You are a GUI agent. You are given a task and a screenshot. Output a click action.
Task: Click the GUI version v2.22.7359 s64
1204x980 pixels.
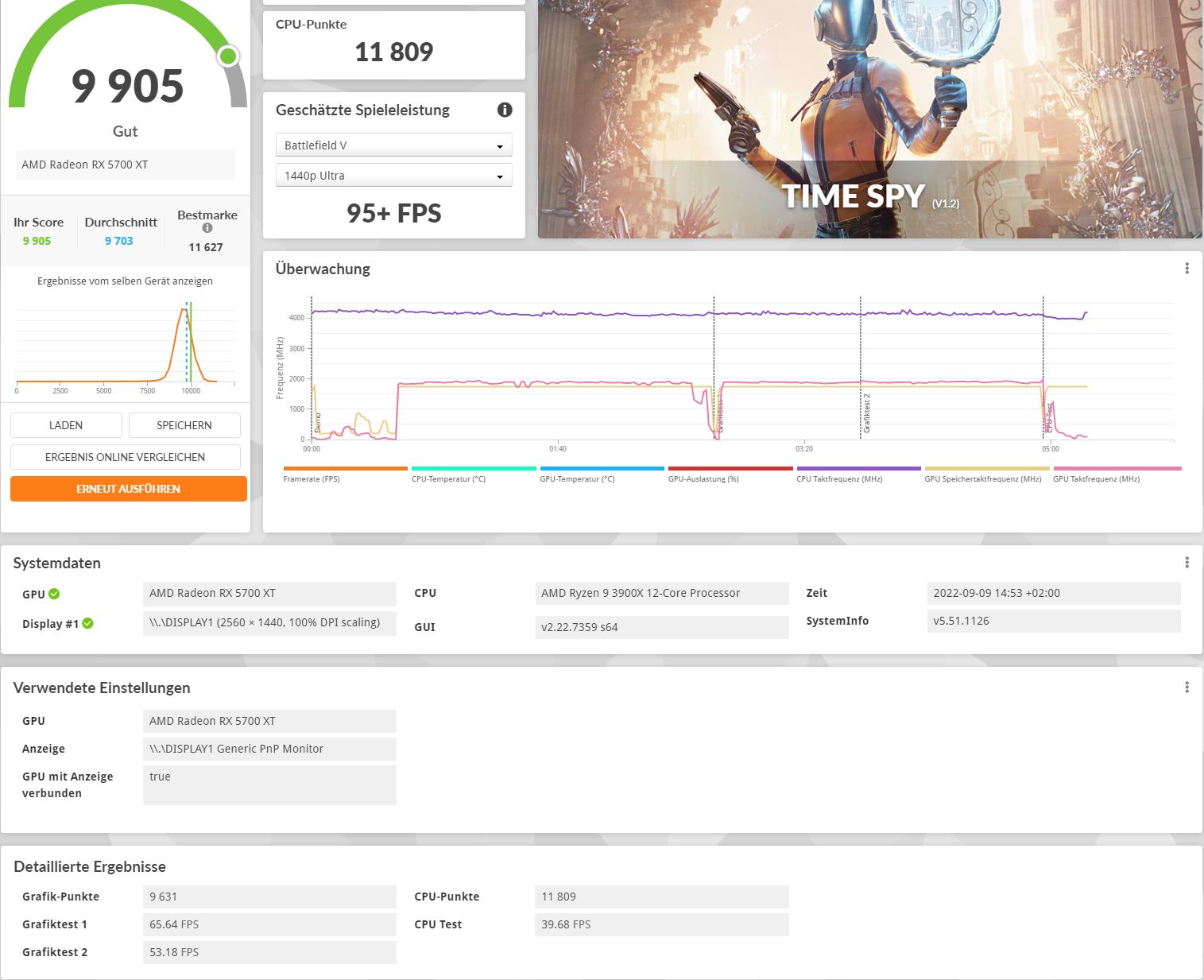click(662, 627)
